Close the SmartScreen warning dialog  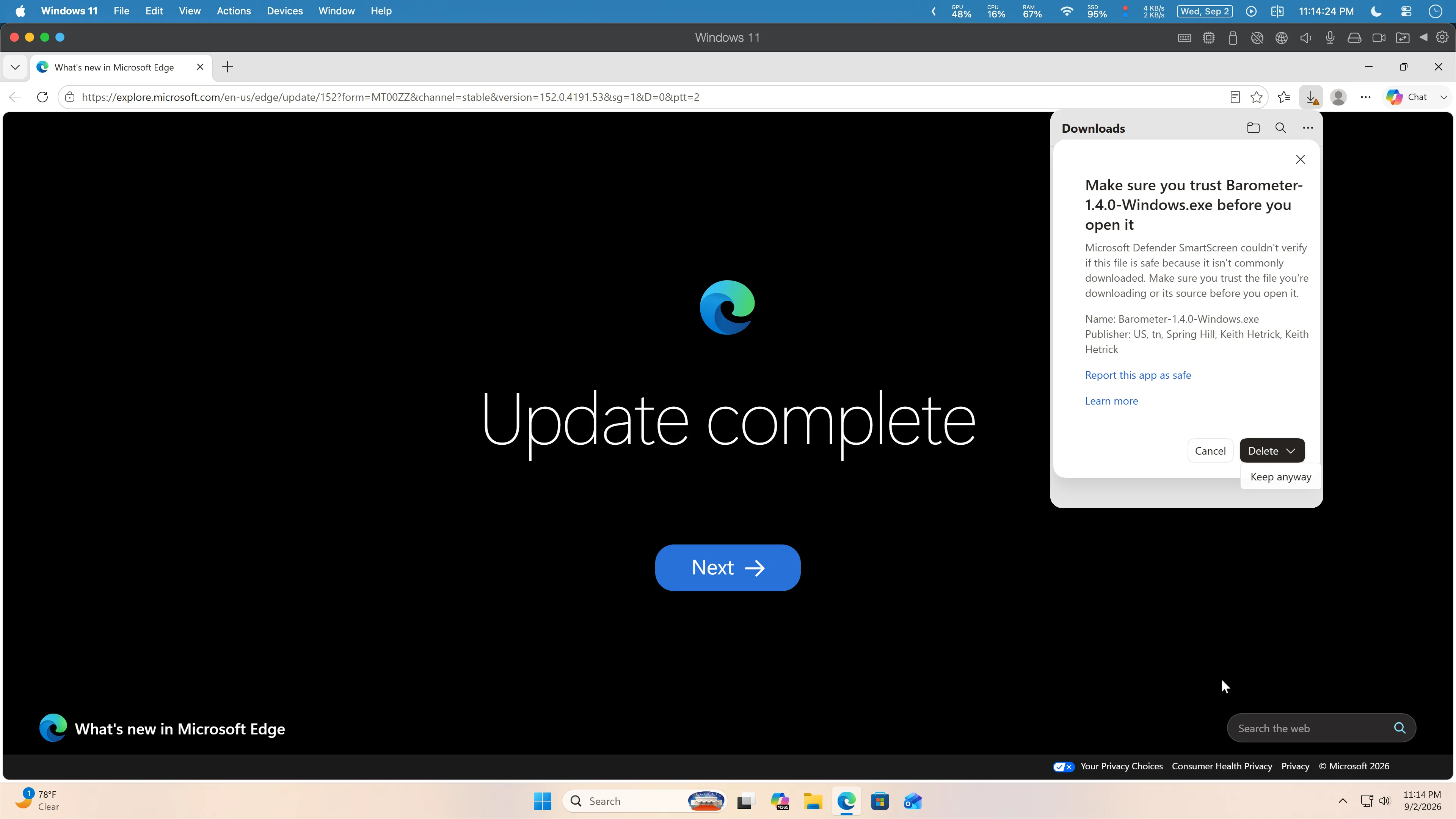(x=1300, y=159)
